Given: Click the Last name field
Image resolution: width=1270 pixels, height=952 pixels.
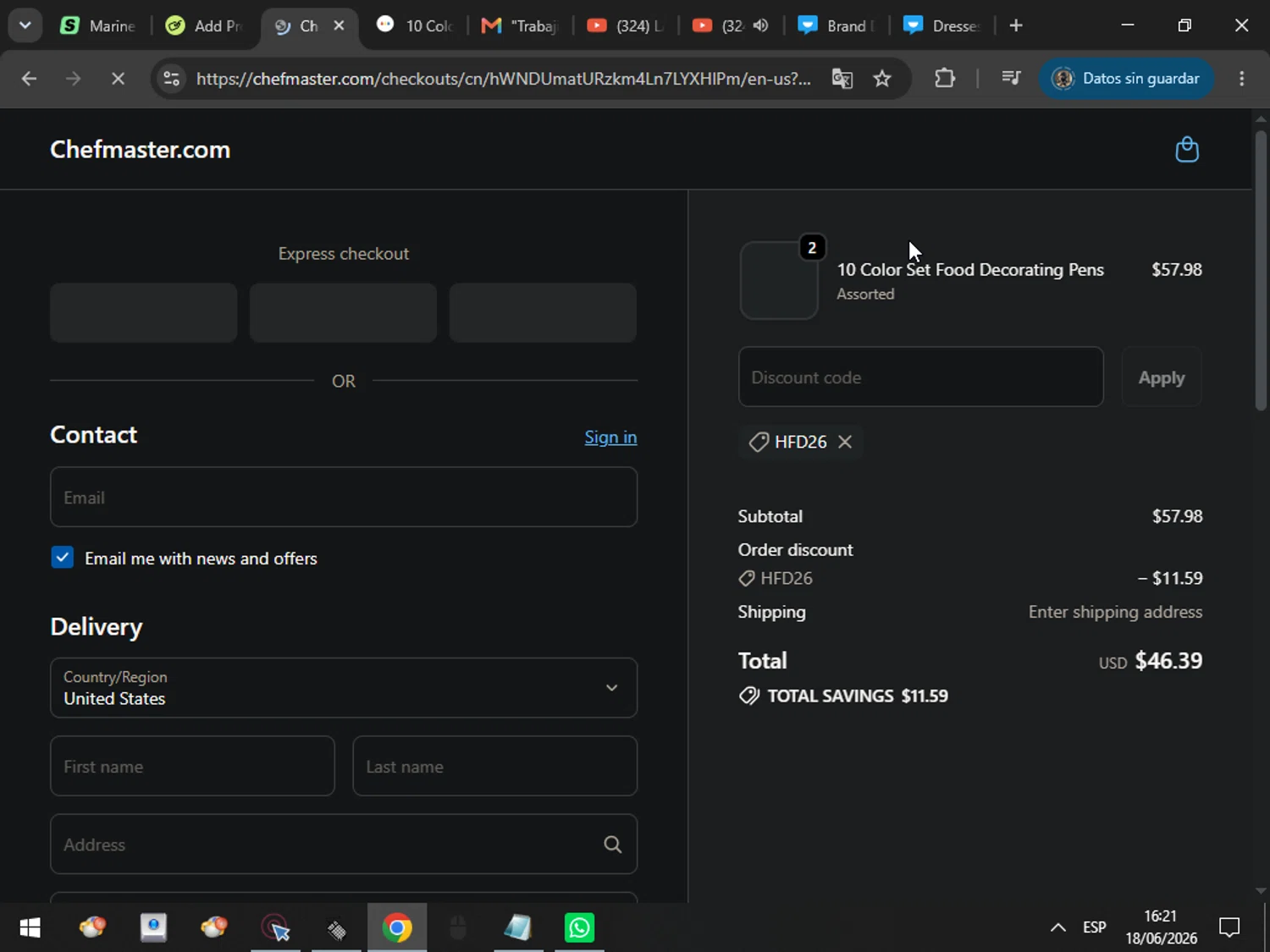Looking at the screenshot, I should point(495,767).
